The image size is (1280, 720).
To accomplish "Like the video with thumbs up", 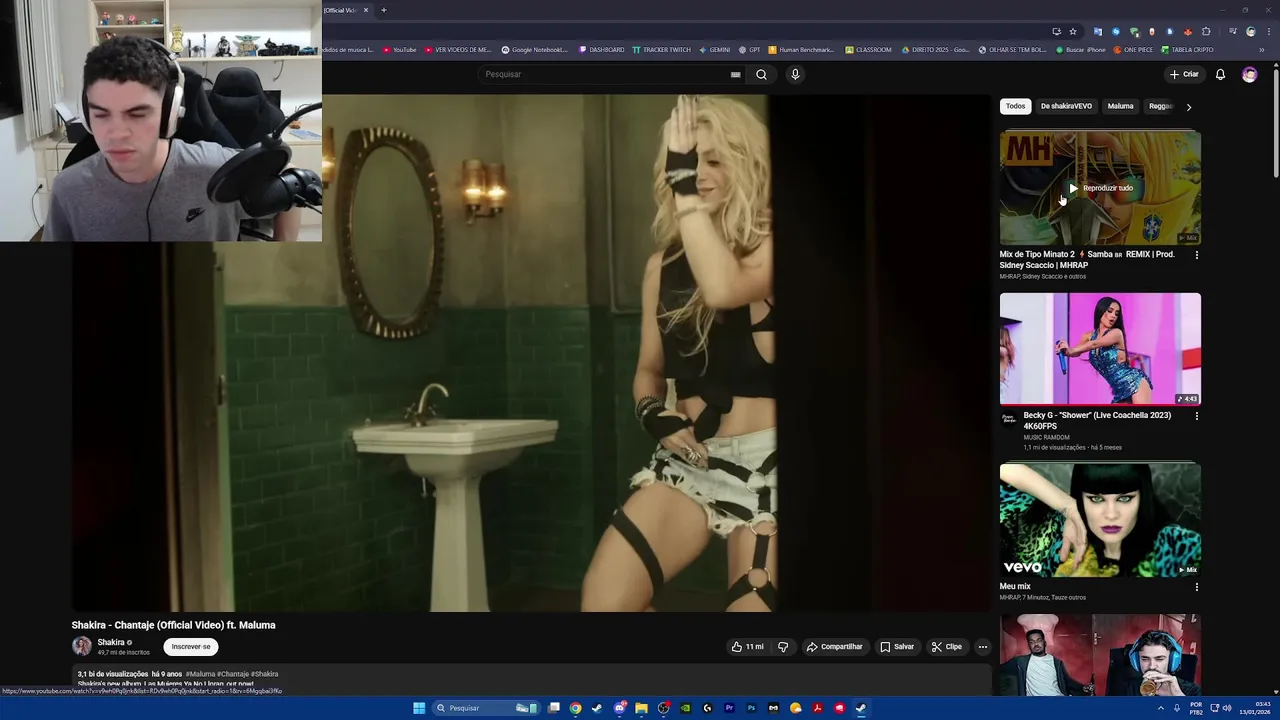I will 747,647.
